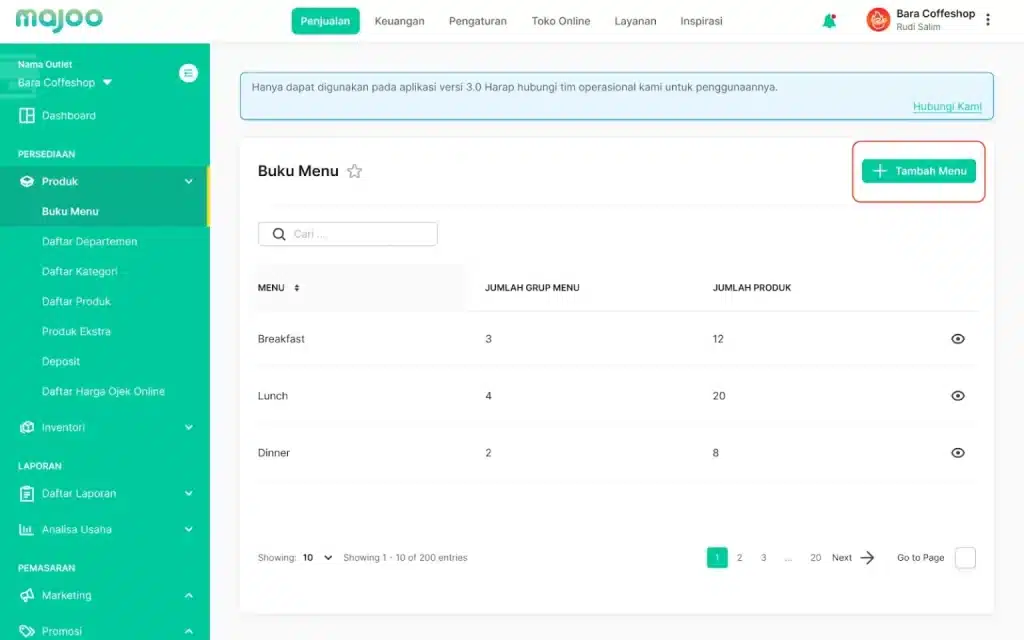View Dinner menu with eye icon
The image size is (1024, 640).
point(957,453)
